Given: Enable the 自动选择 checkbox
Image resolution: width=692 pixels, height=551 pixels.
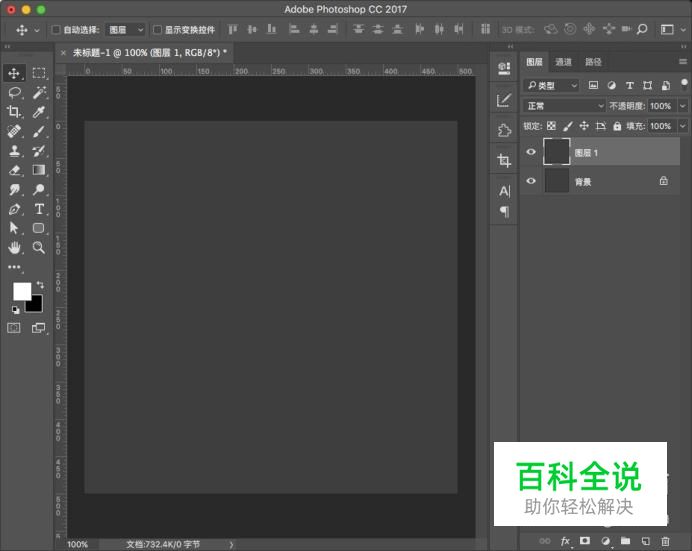Looking at the screenshot, I should coord(56,30).
